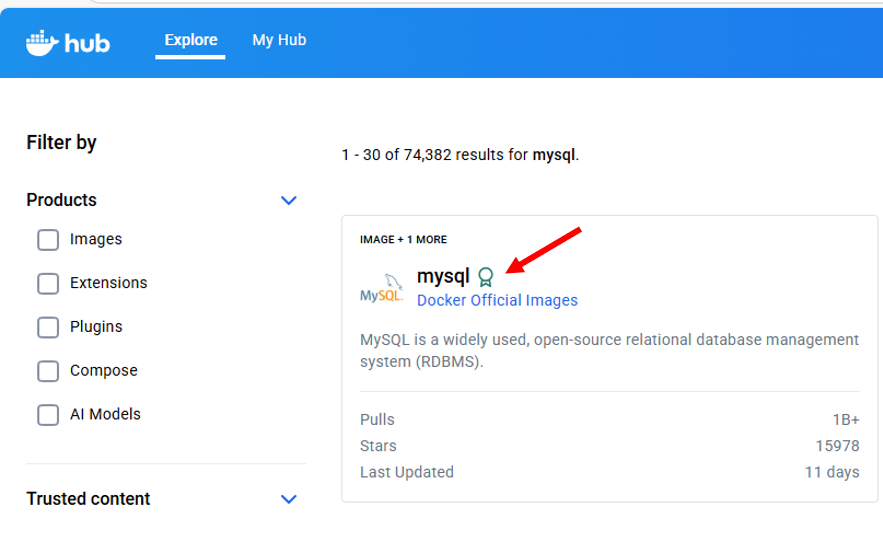883x535 pixels.
Task: Select the AI Models filter checkbox
Action: tap(48, 415)
